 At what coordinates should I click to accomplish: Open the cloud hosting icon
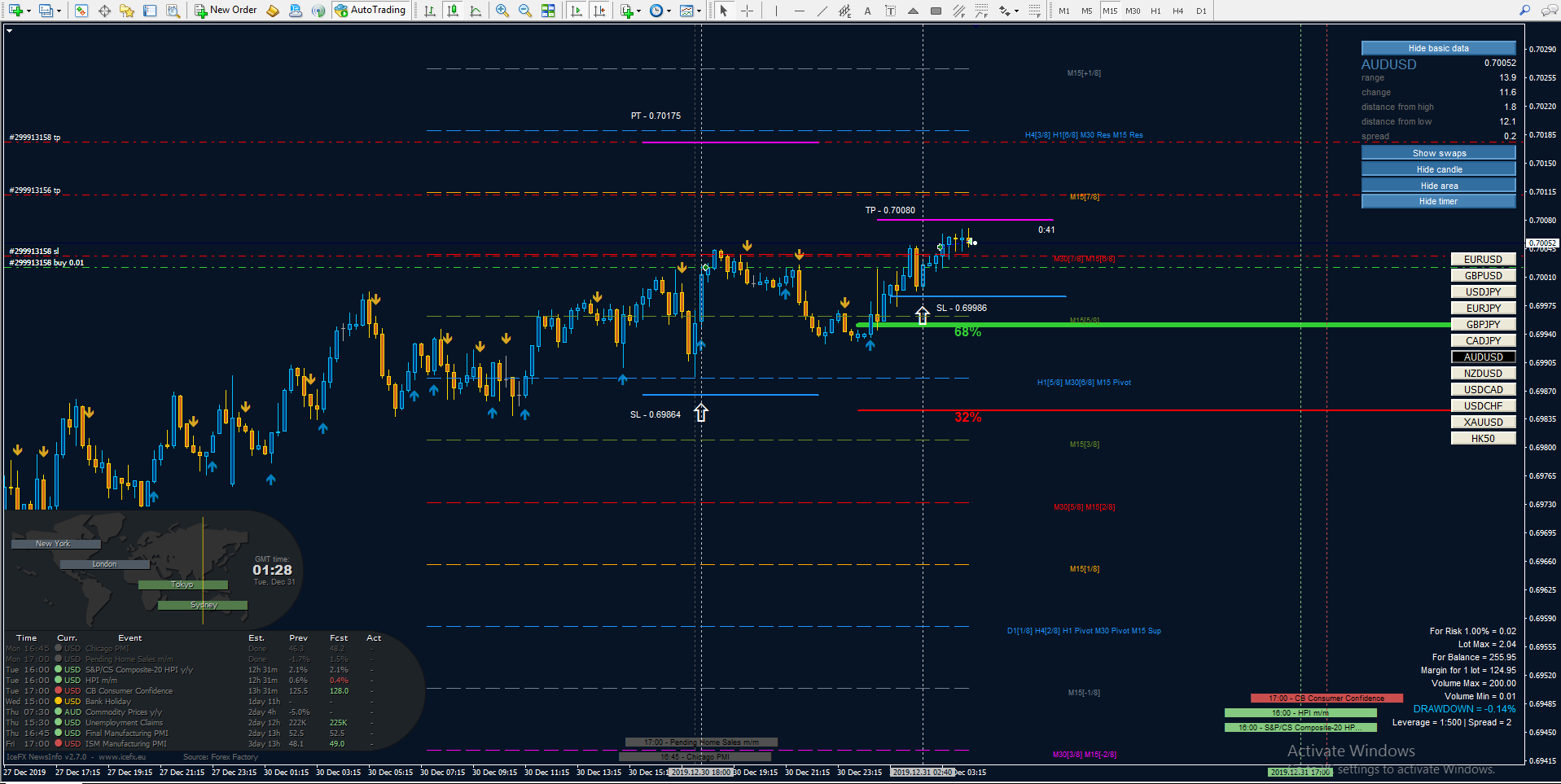pyautogui.click(x=296, y=11)
